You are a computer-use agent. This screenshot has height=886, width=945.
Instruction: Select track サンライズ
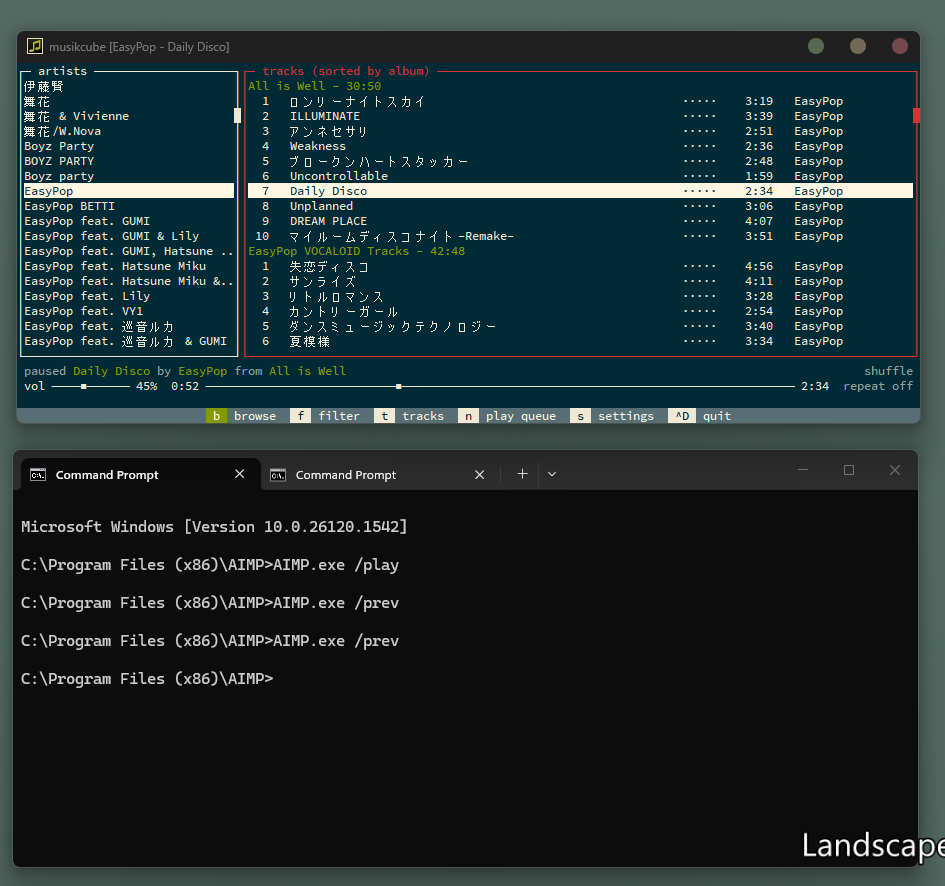point(580,281)
